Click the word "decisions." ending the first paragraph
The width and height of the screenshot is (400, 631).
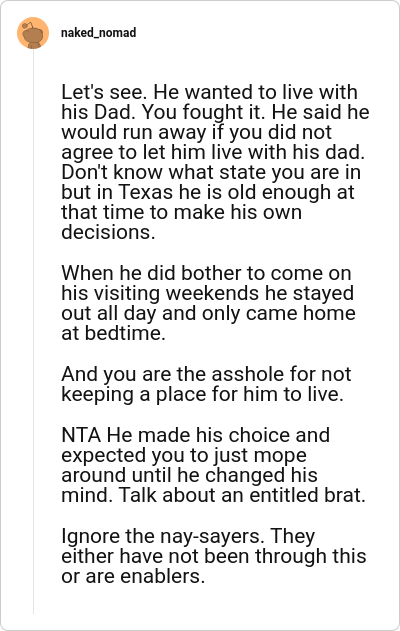108,232
